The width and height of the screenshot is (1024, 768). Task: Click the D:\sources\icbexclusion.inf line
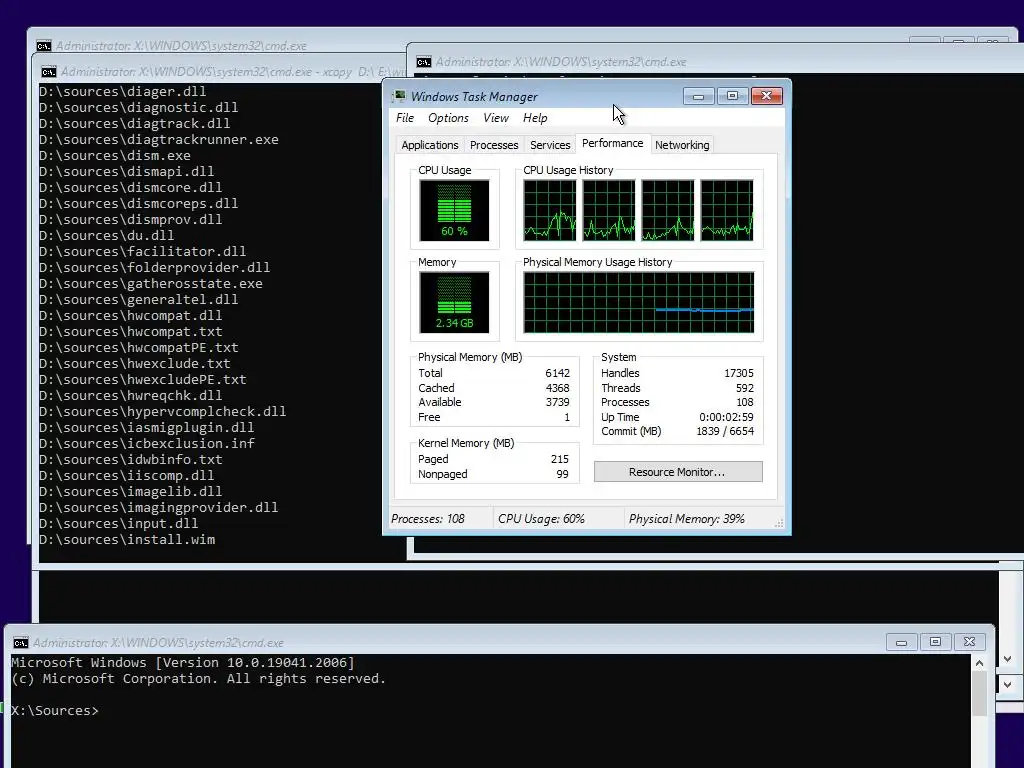click(x=147, y=443)
